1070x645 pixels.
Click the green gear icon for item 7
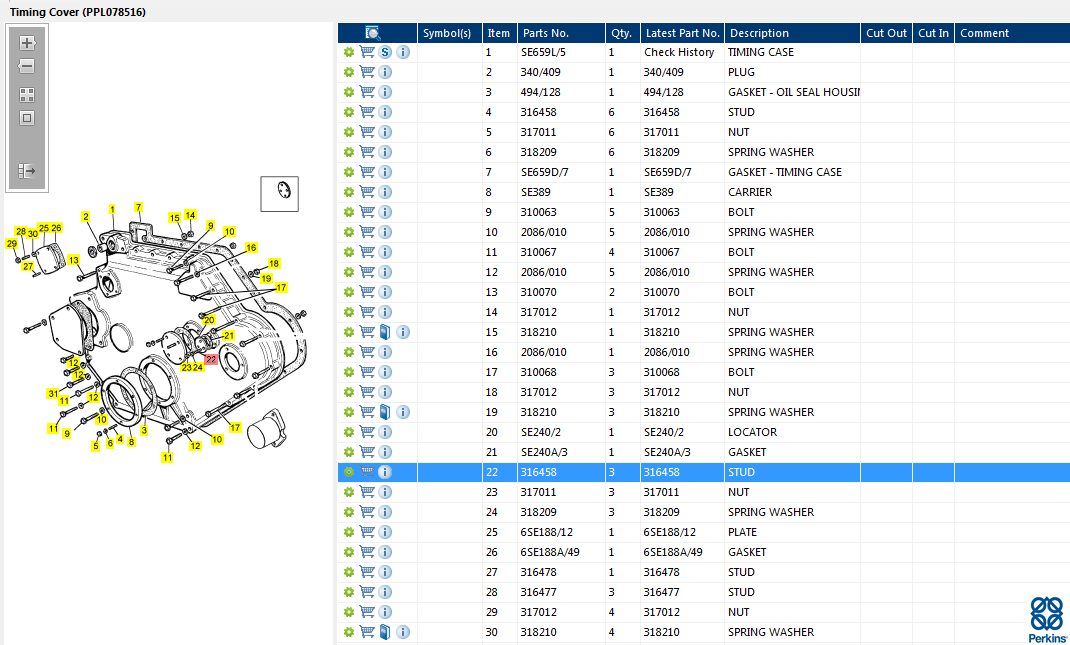coord(349,172)
